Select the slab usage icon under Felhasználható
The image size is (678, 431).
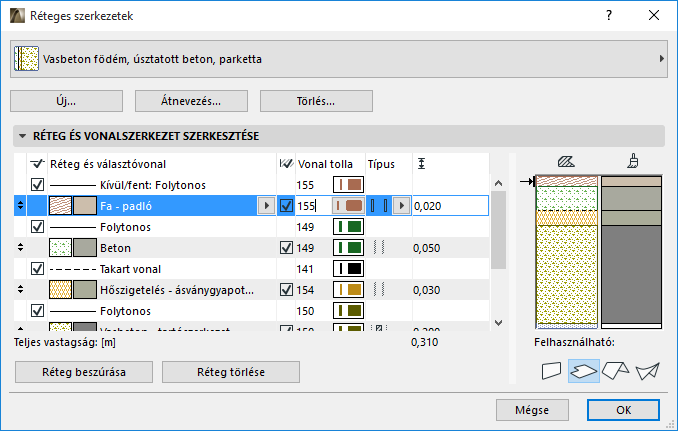[584, 370]
